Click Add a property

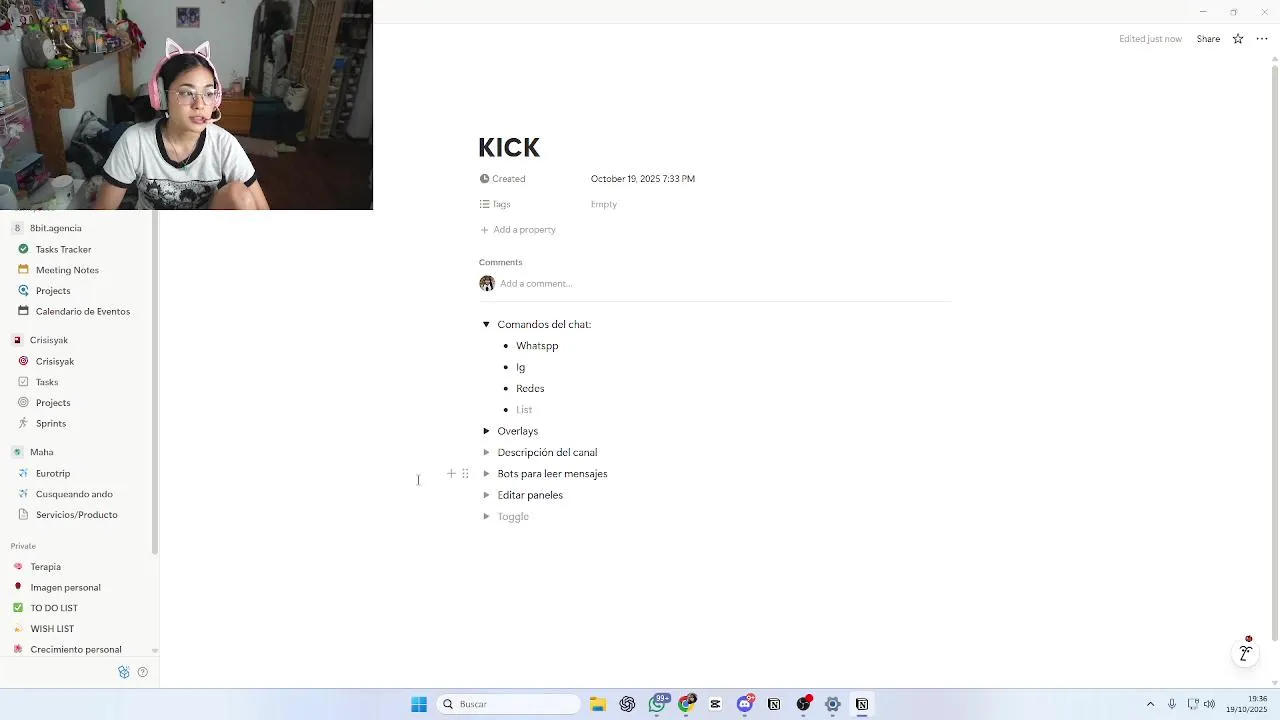pyautogui.click(x=517, y=230)
